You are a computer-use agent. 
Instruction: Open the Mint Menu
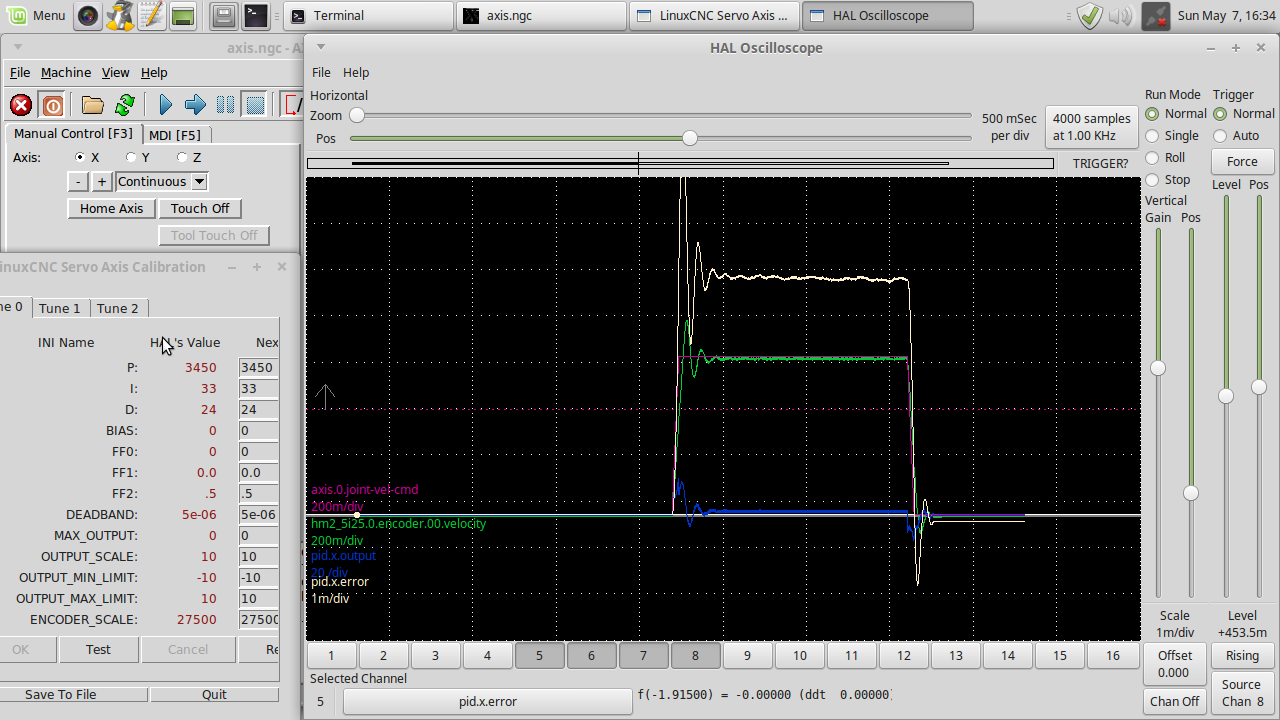37,15
